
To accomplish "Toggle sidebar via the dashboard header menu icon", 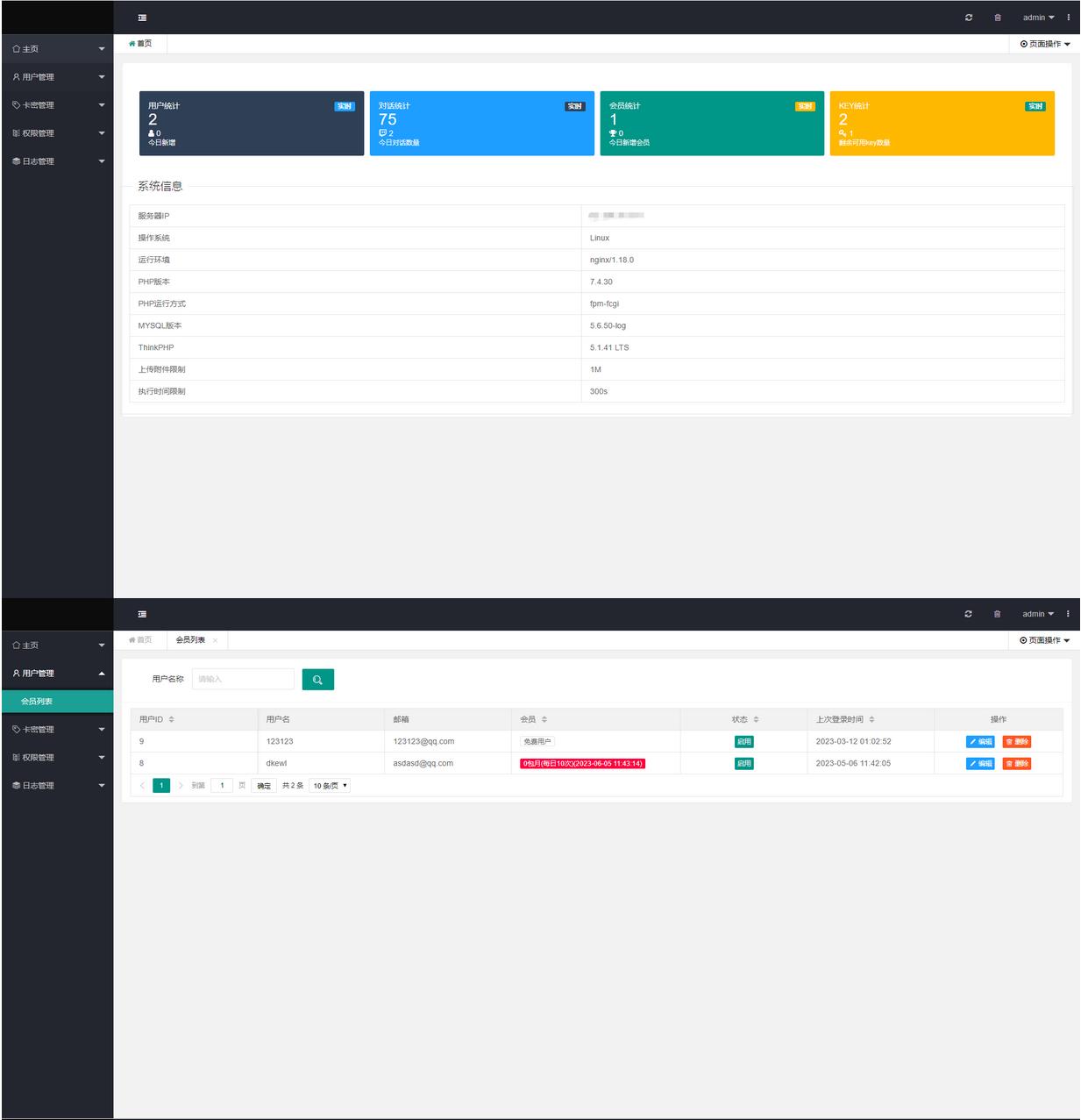I will pyautogui.click(x=142, y=18).
